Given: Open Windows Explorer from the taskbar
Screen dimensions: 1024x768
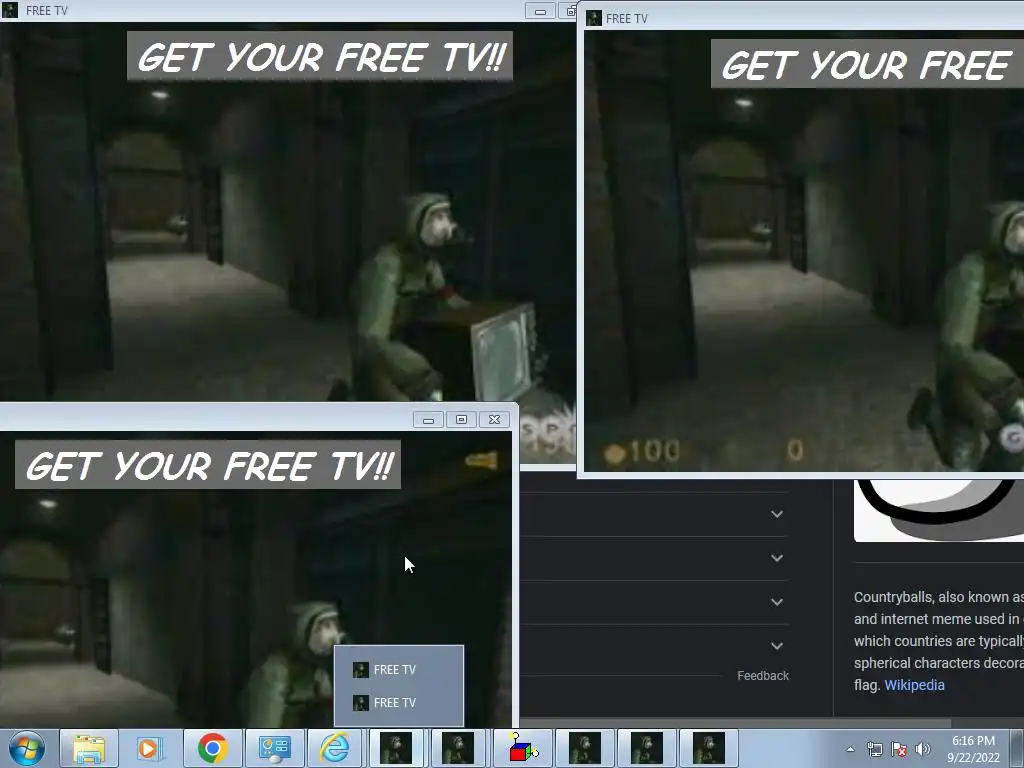Looking at the screenshot, I should (89, 748).
